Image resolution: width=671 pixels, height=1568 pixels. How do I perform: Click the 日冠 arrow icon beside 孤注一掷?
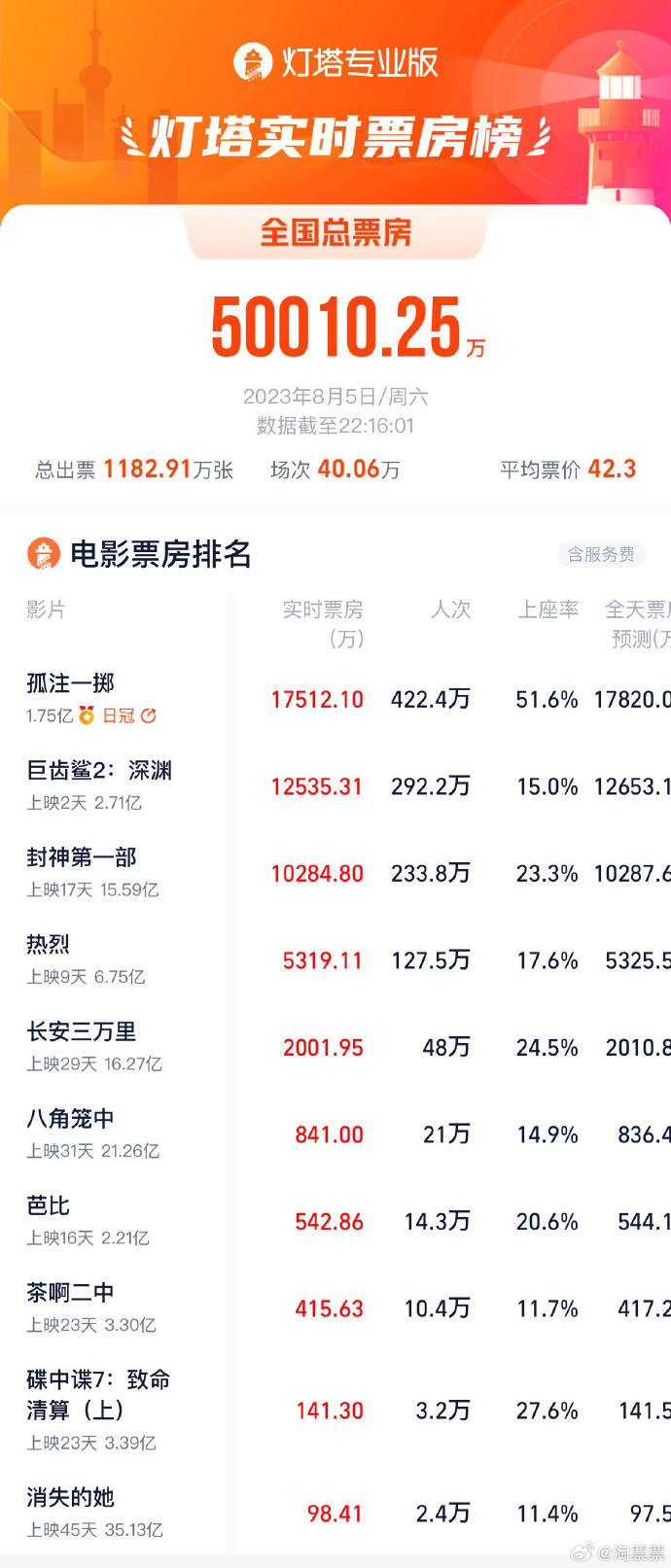pyautogui.click(x=148, y=715)
